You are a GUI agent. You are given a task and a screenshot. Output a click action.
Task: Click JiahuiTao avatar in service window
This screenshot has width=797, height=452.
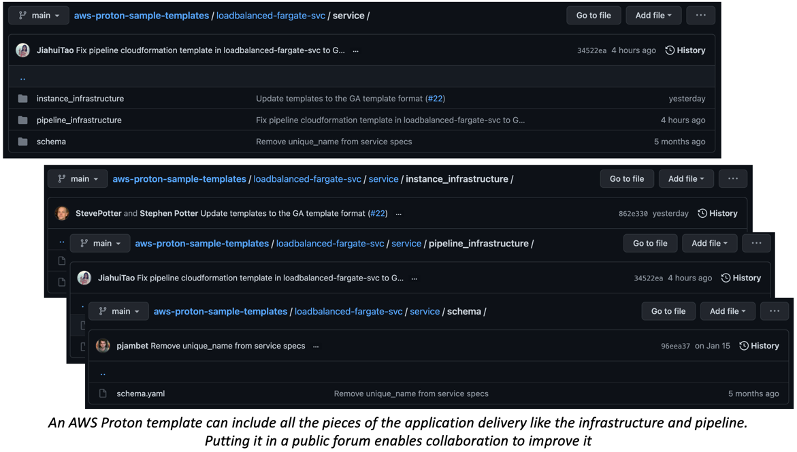click(x=23, y=50)
